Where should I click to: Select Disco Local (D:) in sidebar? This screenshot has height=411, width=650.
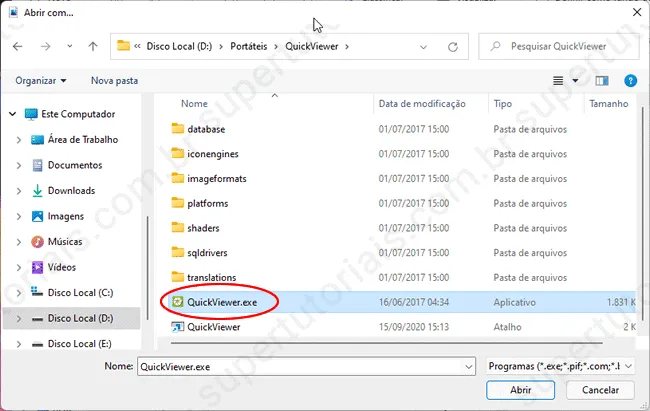[x=80, y=318]
